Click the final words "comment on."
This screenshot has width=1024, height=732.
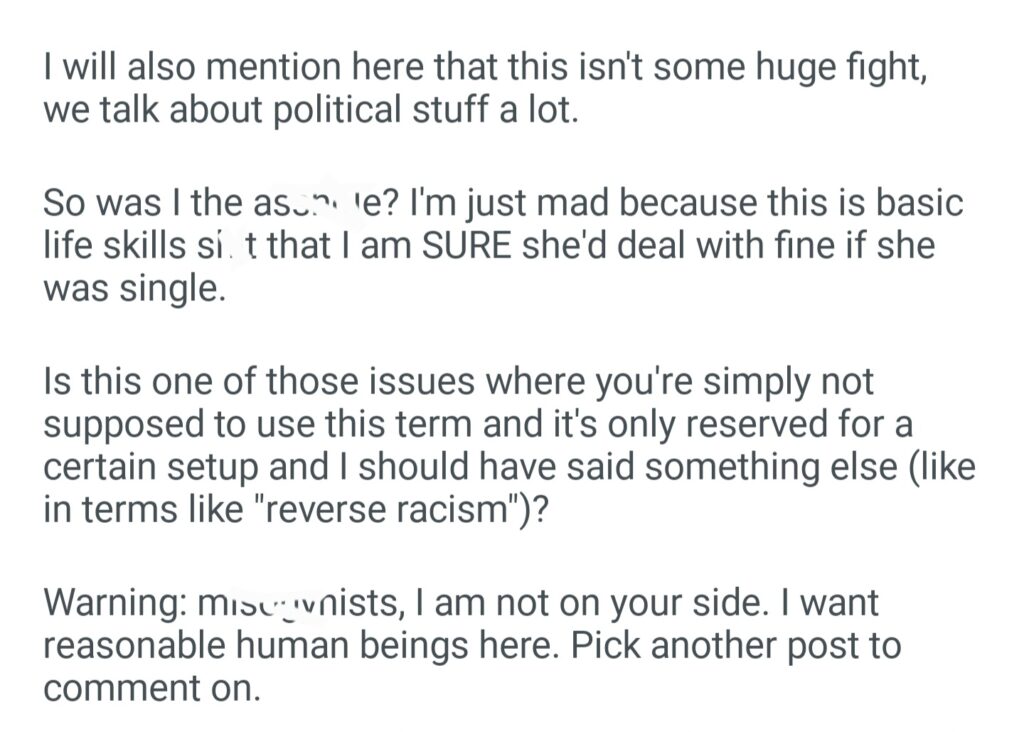point(152,687)
